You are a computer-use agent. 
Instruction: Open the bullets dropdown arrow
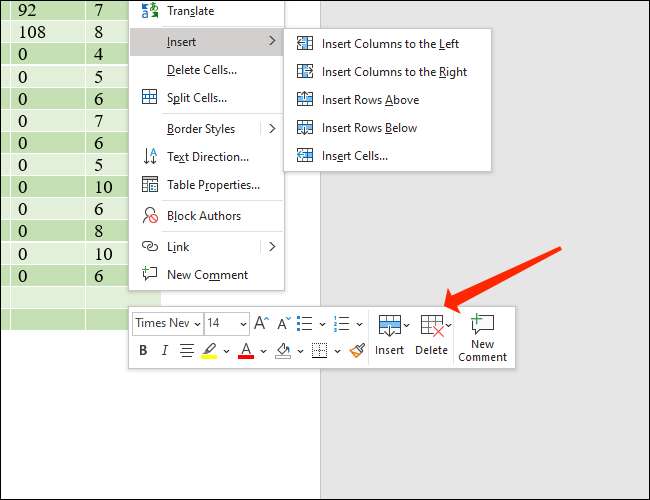point(322,324)
